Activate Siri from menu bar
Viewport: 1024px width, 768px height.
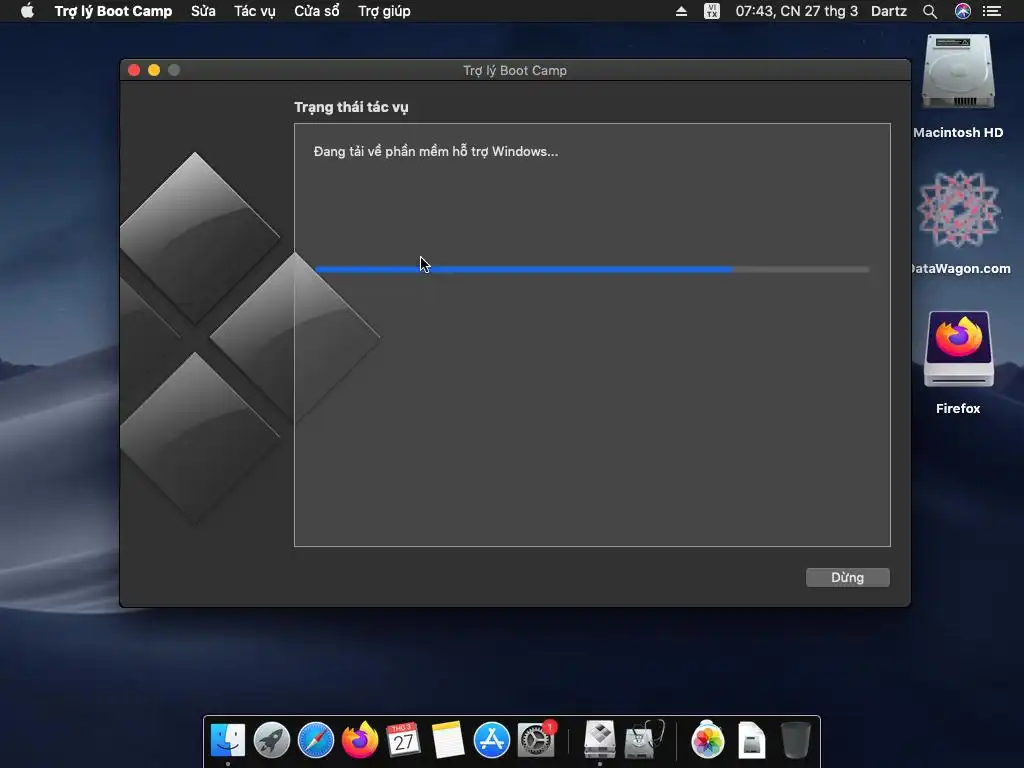point(963,11)
